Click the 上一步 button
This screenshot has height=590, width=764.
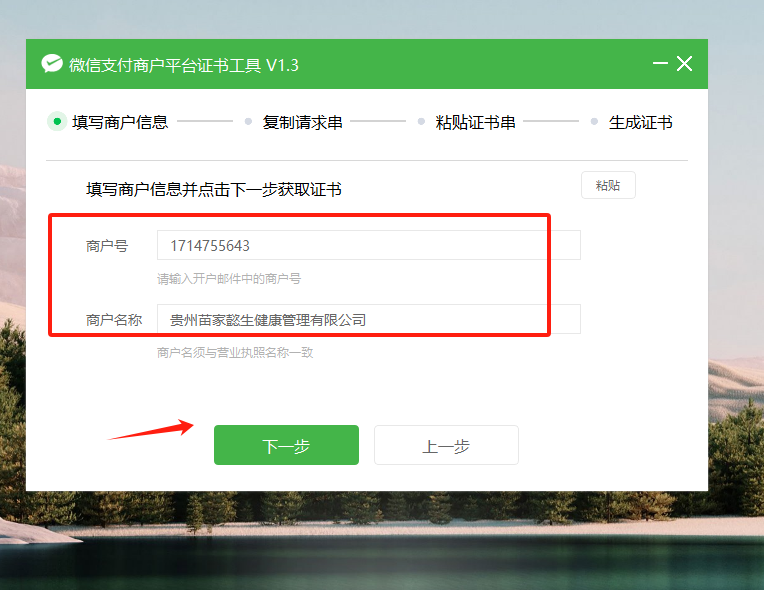446,445
